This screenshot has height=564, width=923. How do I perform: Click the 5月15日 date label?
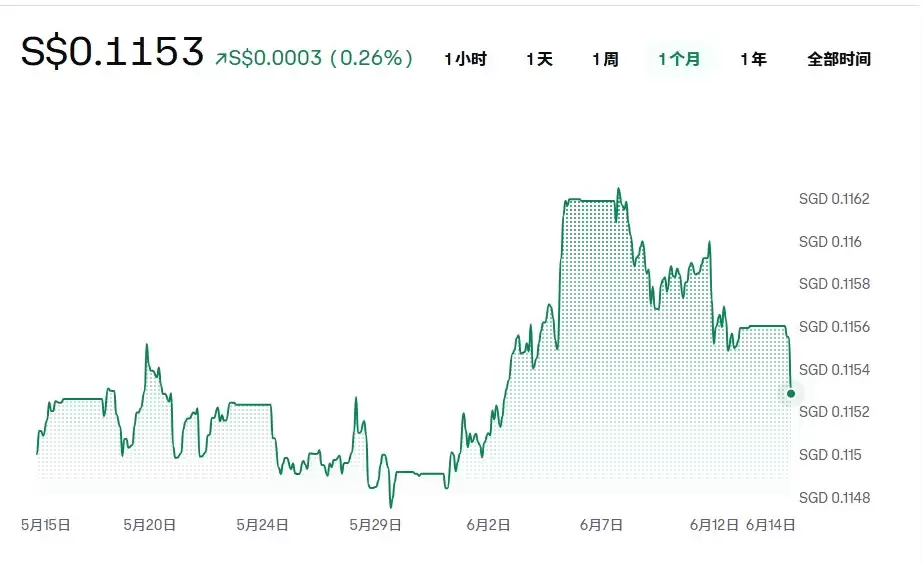(x=45, y=525)
